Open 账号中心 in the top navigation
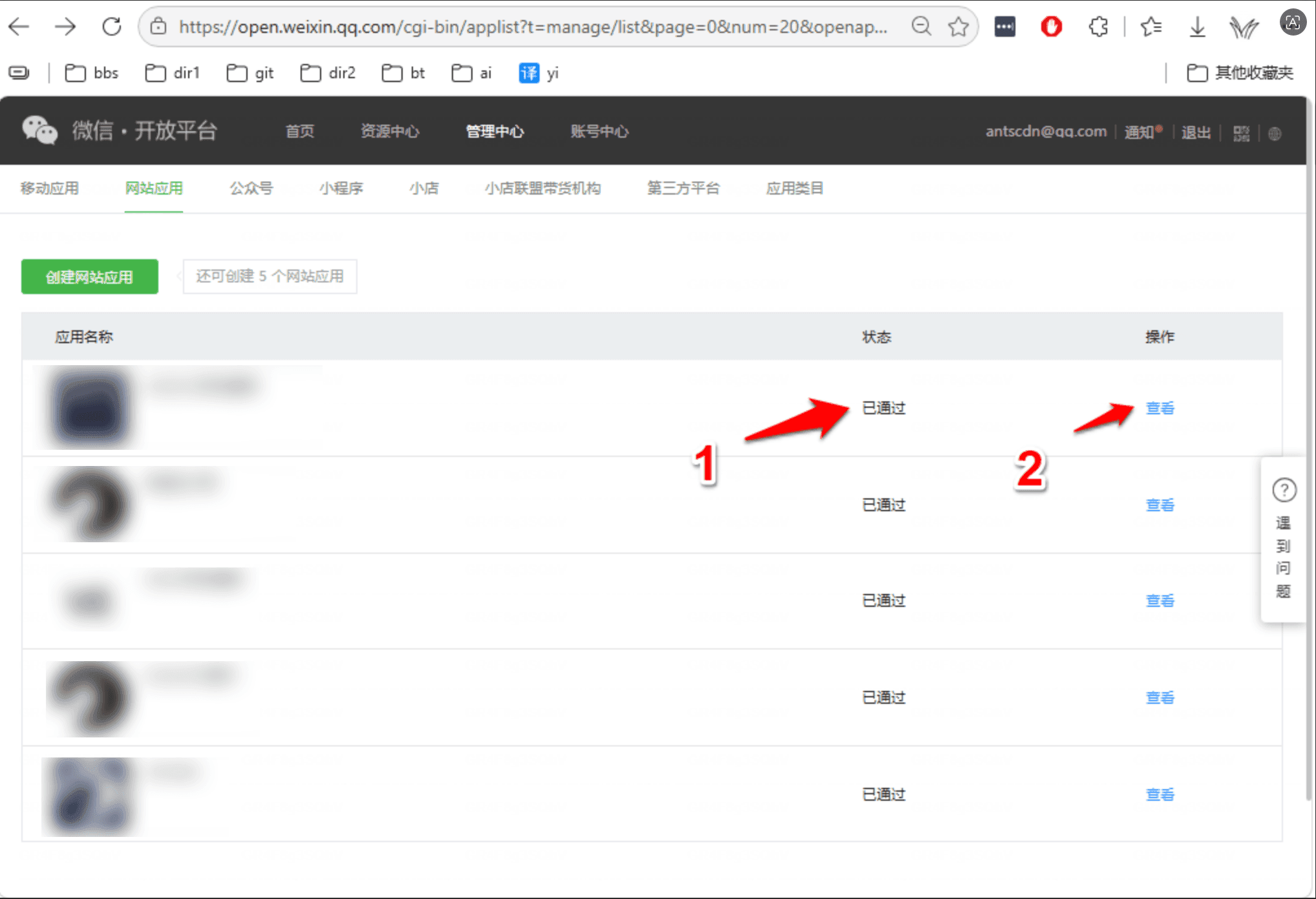The height and width of the screenshot is (899, 1316). click(599, 131)
